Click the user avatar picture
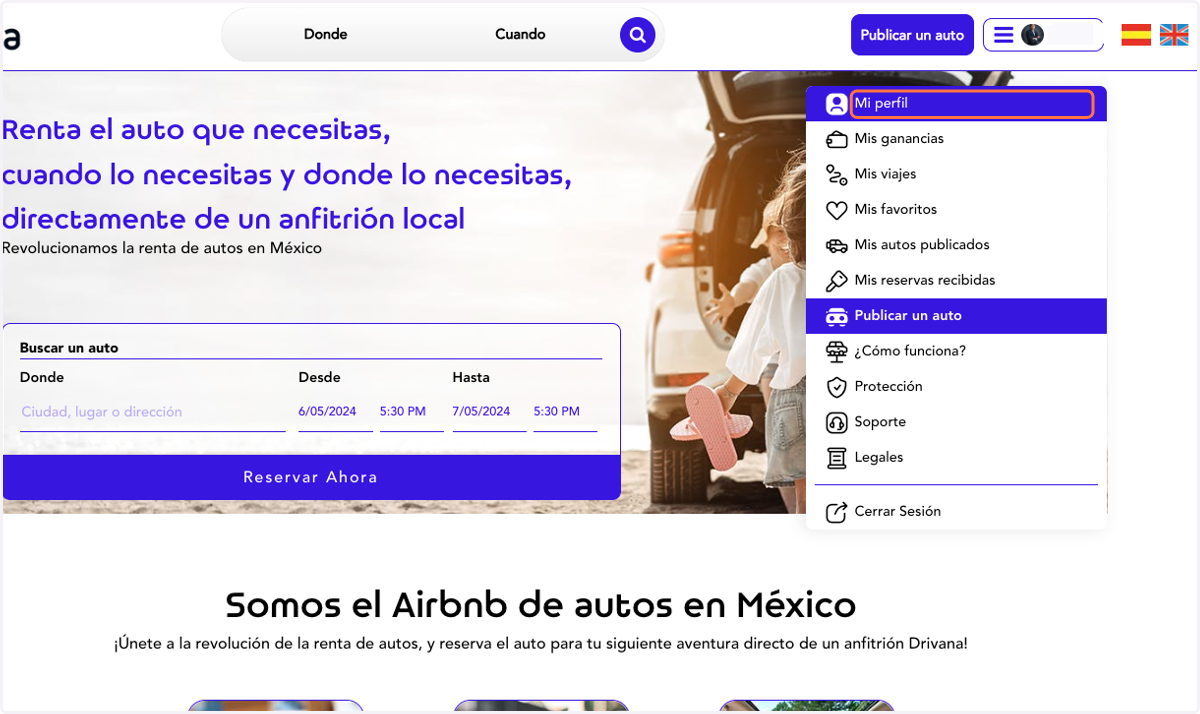1200x714 pixels. click(1033, 35)
